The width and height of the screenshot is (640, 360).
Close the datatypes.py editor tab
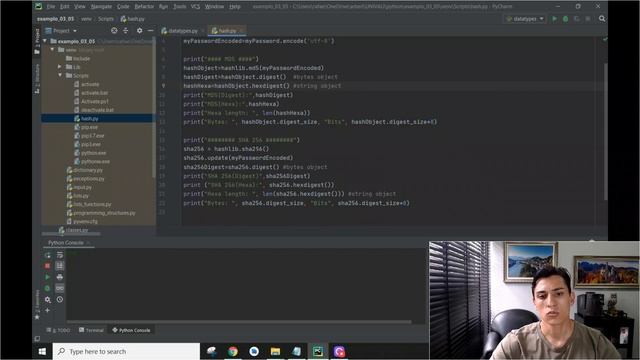[x=202, y=31]
